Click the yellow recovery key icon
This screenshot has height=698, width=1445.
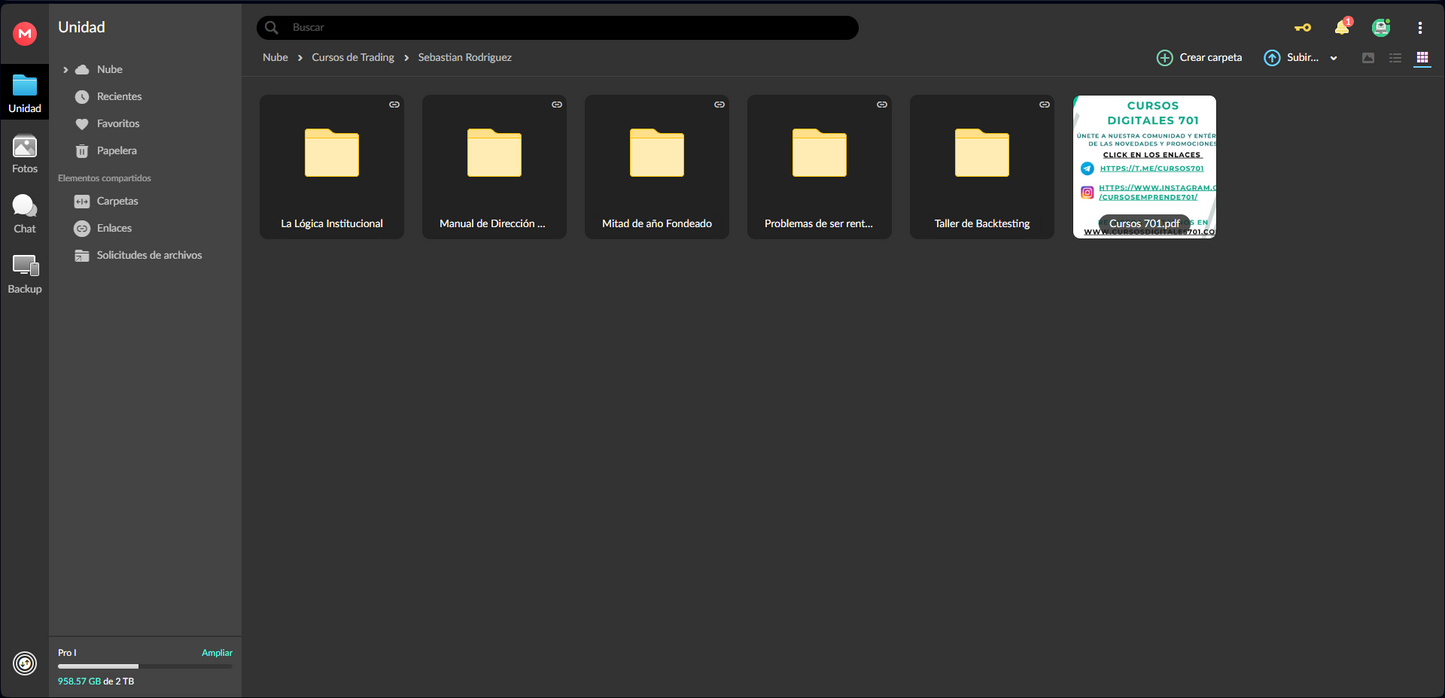tap(1302, 28)
